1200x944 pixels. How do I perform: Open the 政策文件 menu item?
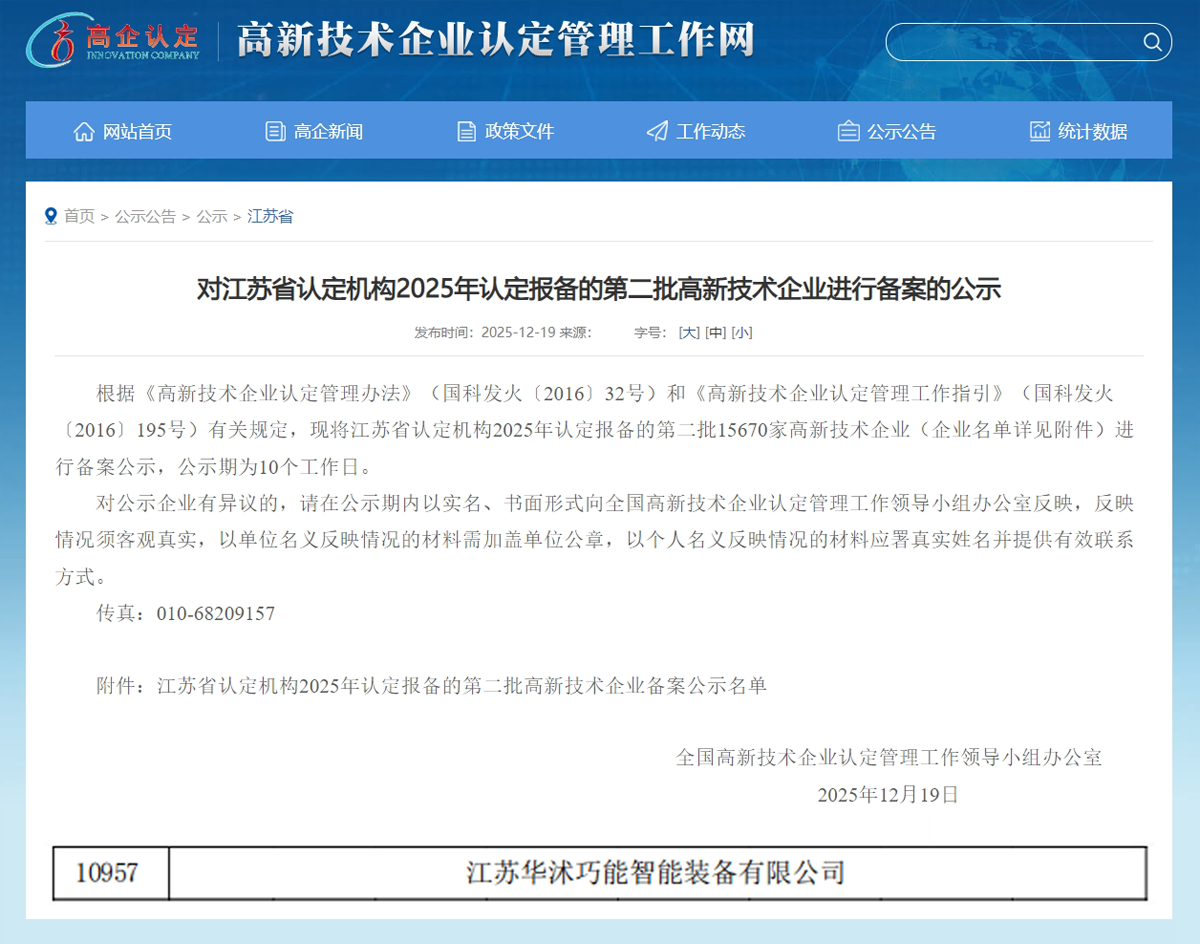click(519, 131)
